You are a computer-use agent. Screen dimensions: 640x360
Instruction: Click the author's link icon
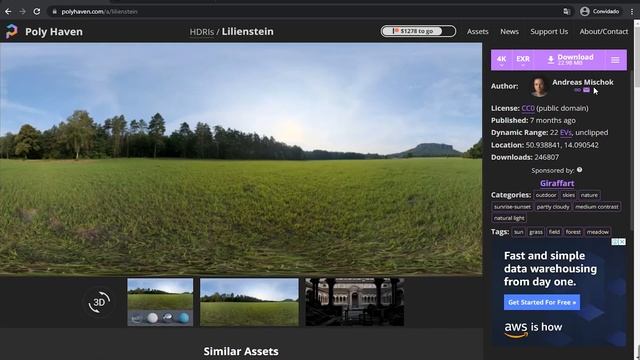pyautogui.click(x=577, y=90)
